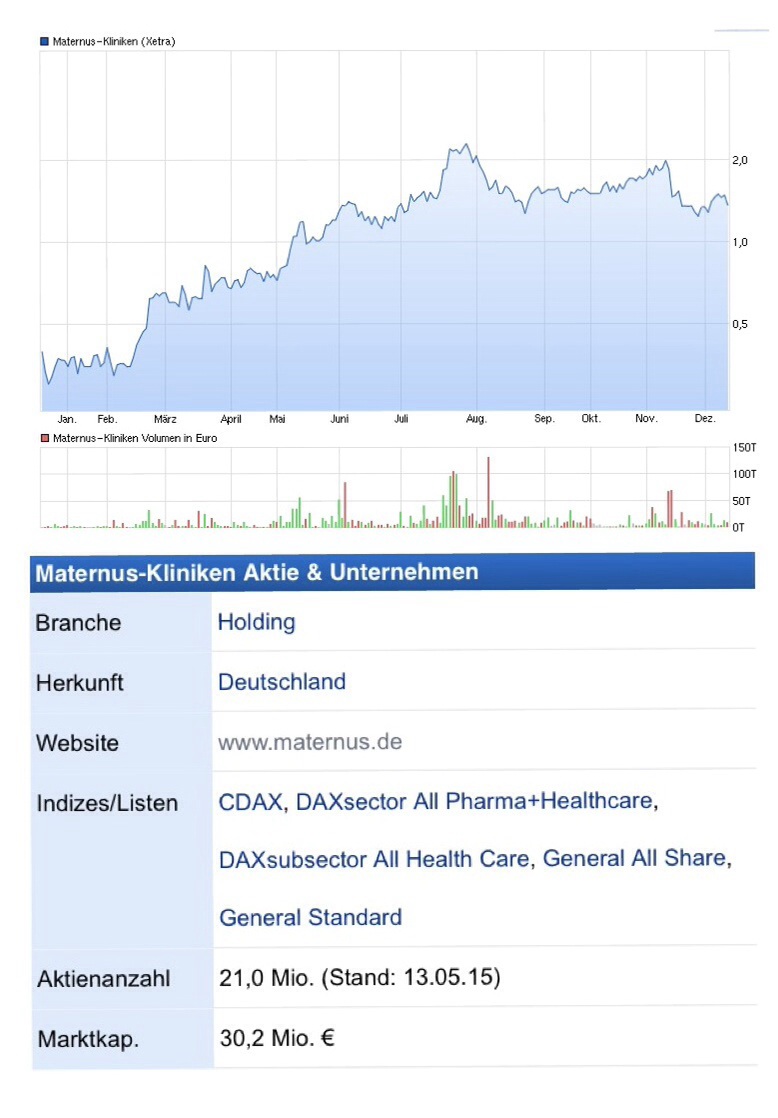Select the Juni marker on the time axis
Image resolution: width=778 pixels, height=1118 pixels.
(339, 420)
